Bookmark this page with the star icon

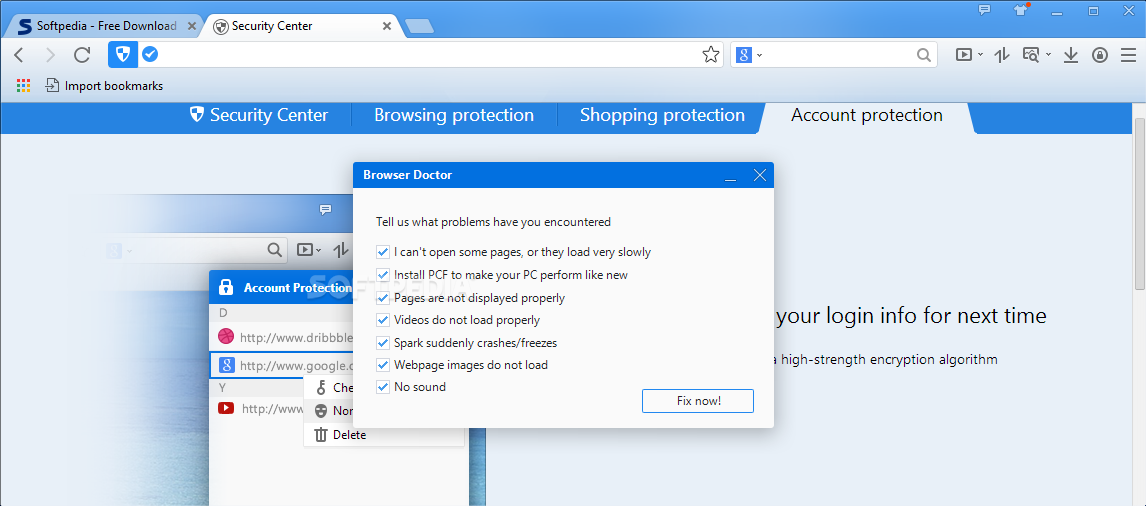pos(710,55)
